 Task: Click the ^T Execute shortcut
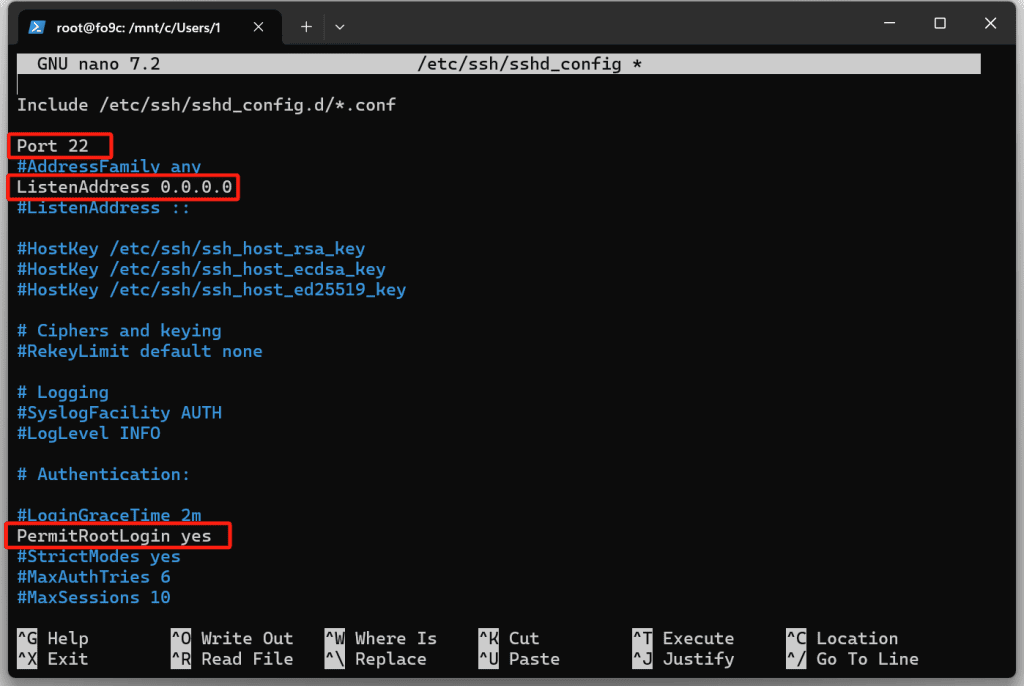[683, 639]
